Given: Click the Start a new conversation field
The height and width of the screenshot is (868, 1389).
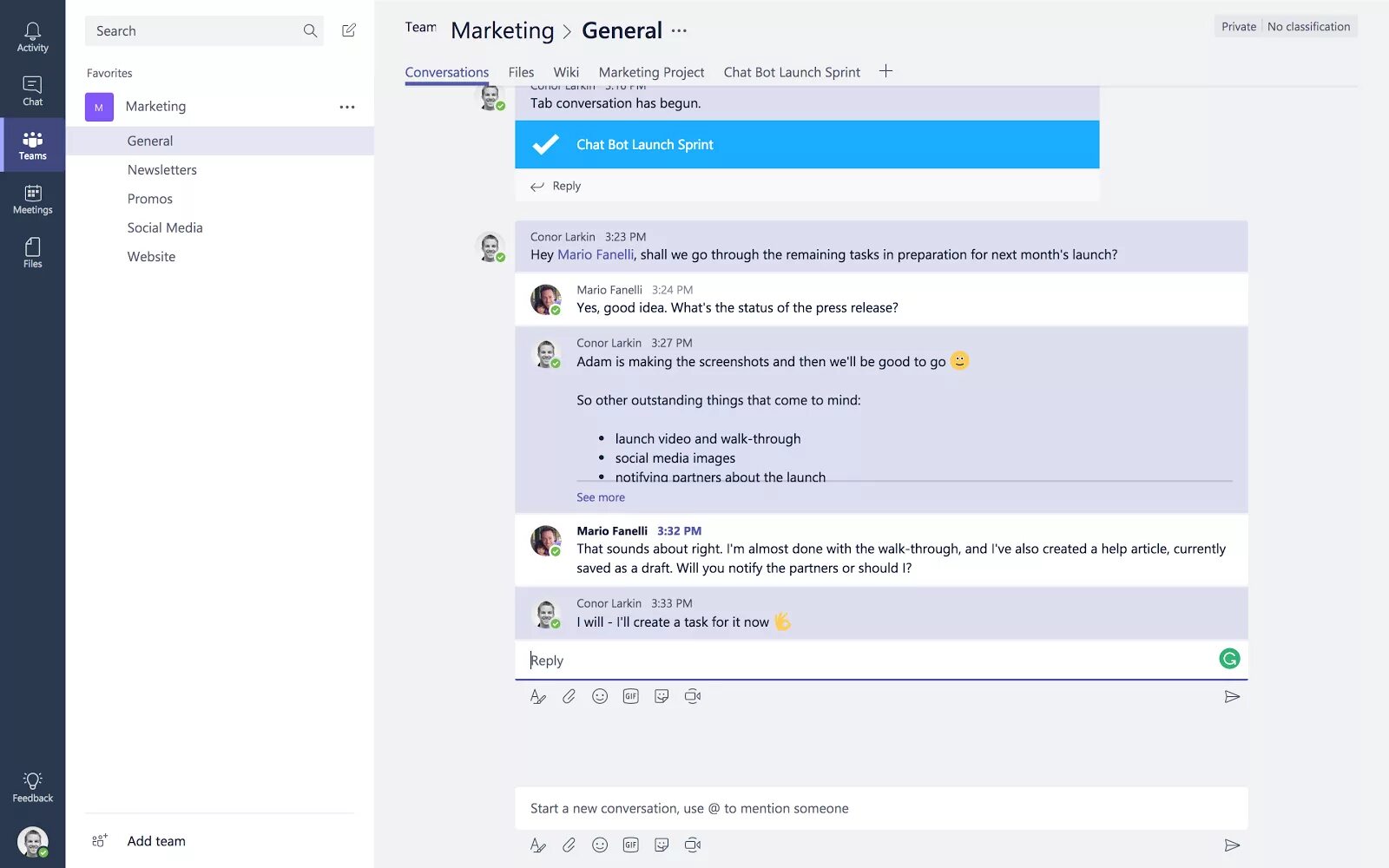Looking at the screenshot, I should (x=881, y=808).
